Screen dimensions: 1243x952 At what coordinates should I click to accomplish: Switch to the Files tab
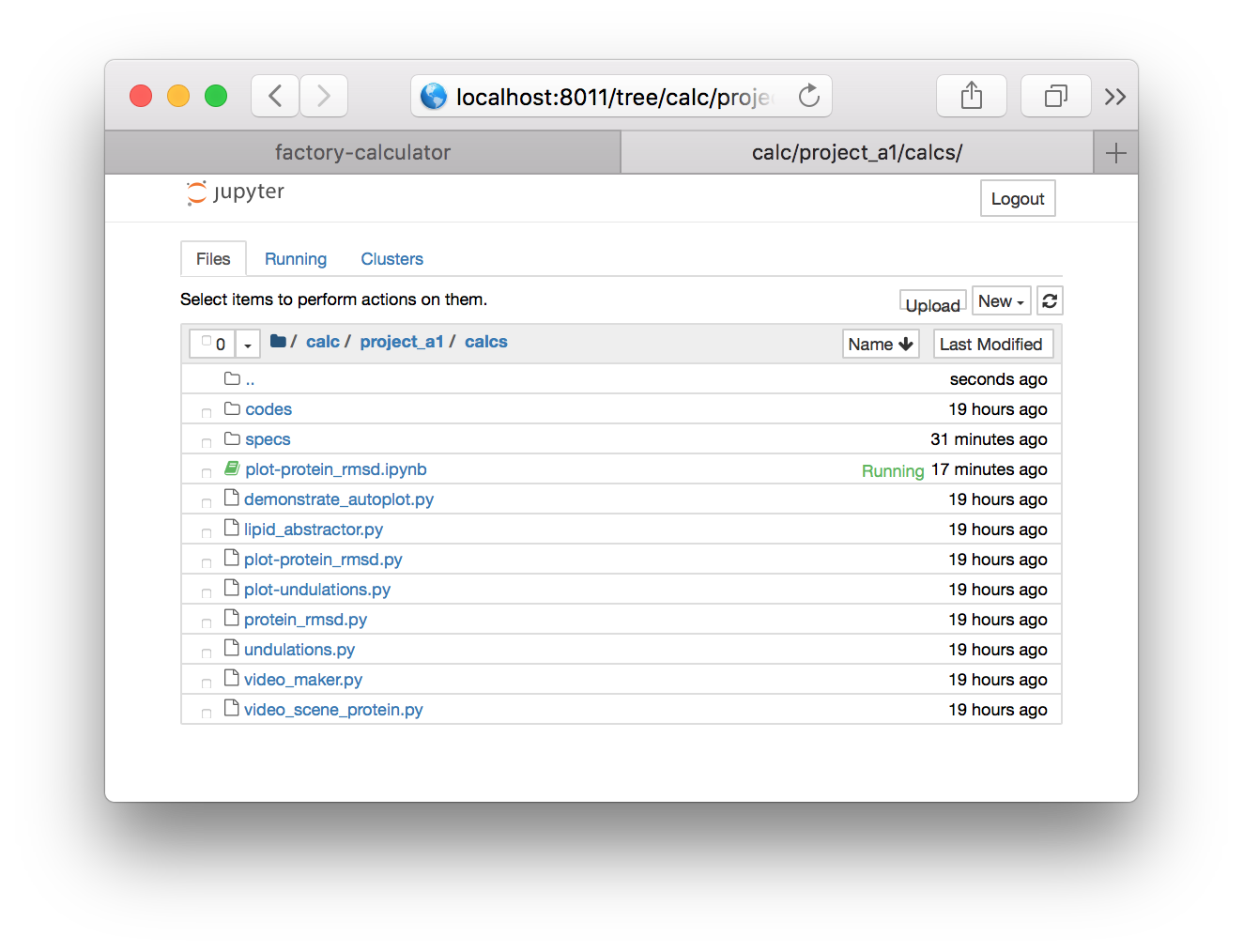tap(213, 259)
